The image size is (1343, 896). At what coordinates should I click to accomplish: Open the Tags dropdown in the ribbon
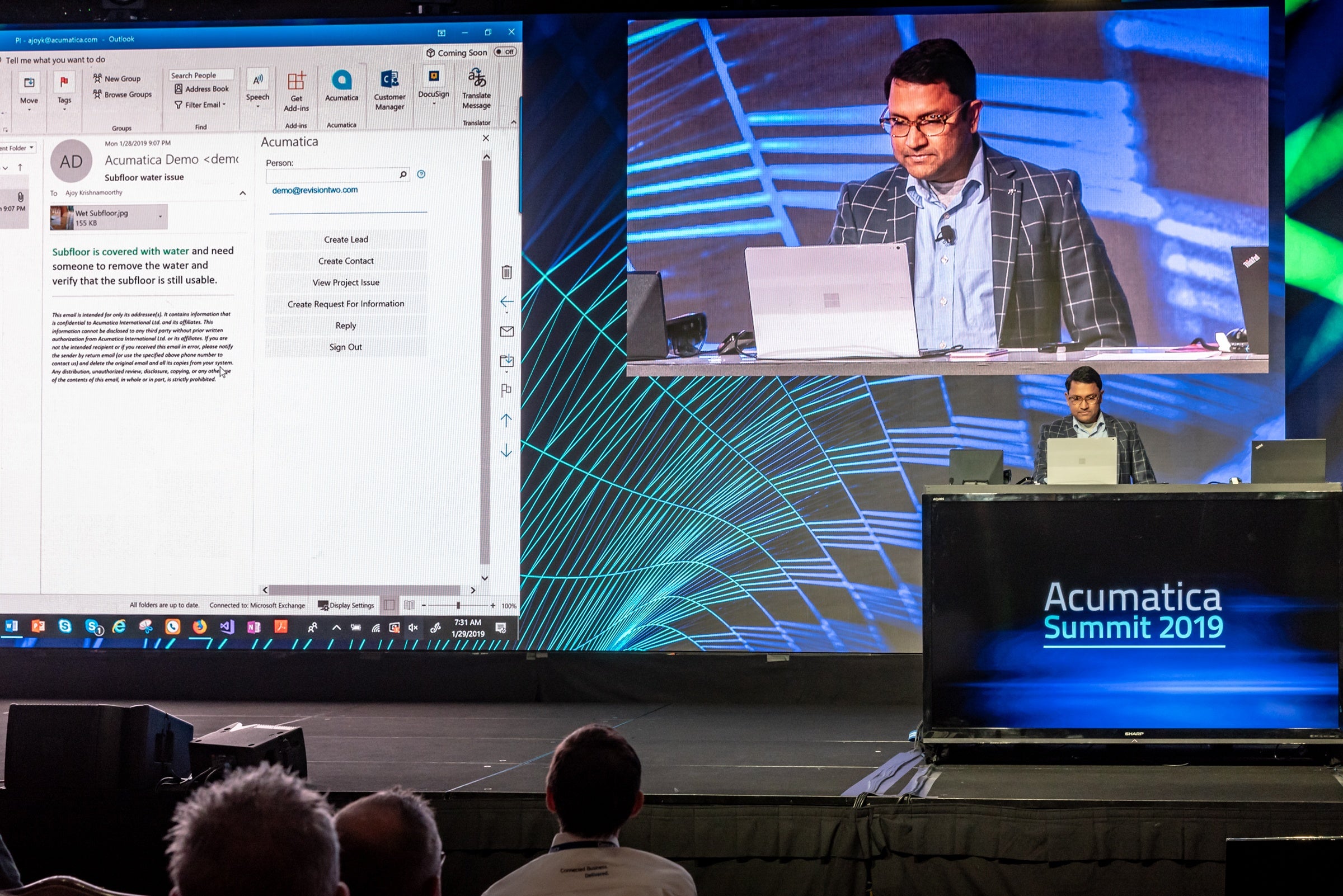(x=64, y=91)
